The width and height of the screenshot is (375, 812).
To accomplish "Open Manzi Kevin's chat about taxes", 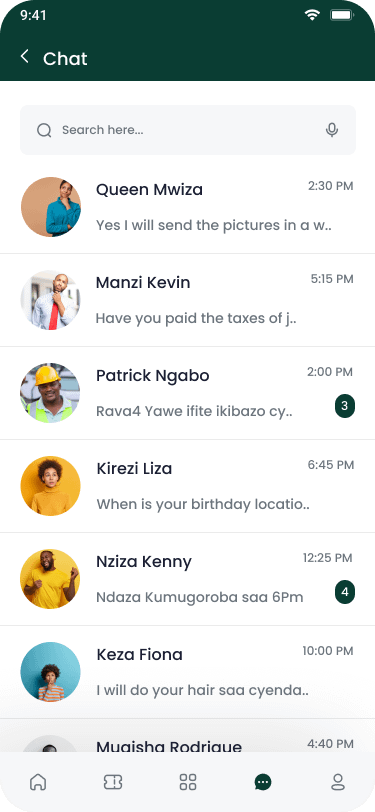I will pyautogui.click(x=188, y=300).
